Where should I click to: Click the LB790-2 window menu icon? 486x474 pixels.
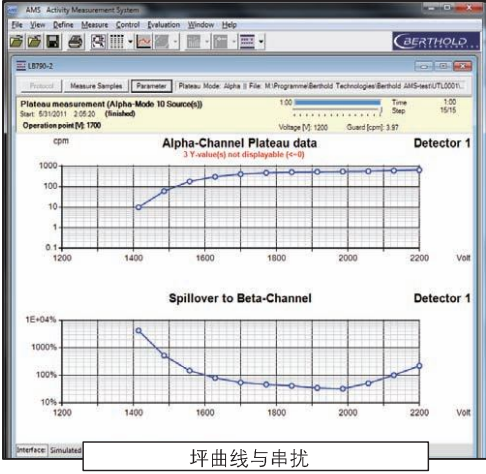tap(21, 66)
